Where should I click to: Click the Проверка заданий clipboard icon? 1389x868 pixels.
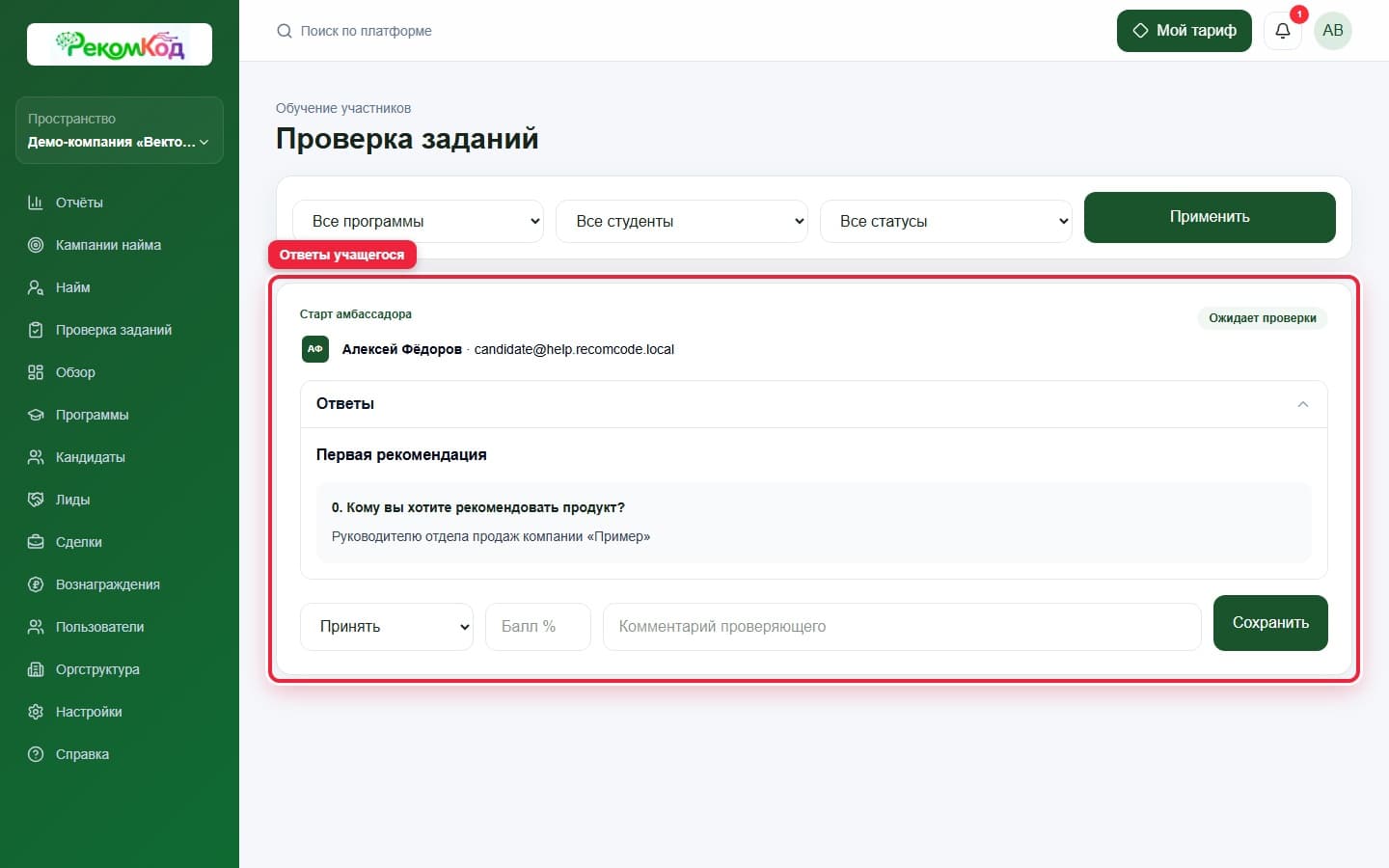pos(36,330)
